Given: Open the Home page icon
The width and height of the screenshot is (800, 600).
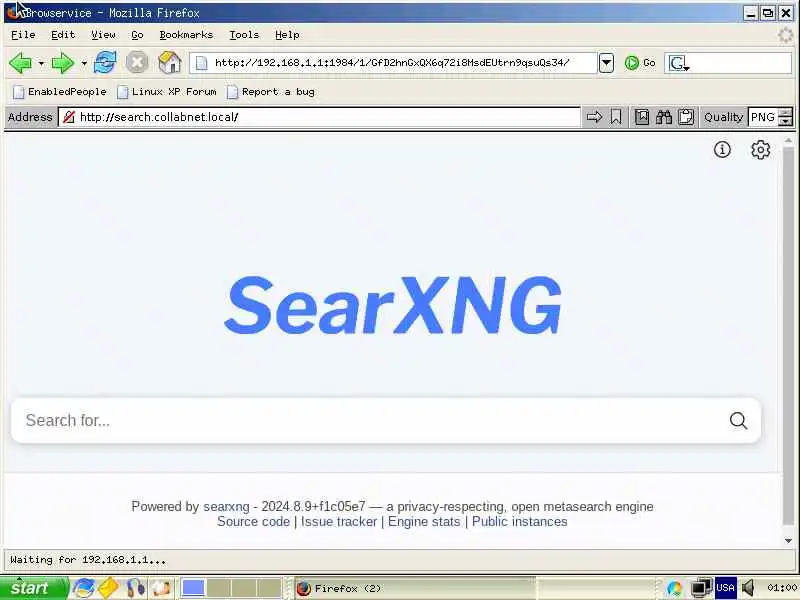Looking at the screenshot, I should tap(169, 63).
